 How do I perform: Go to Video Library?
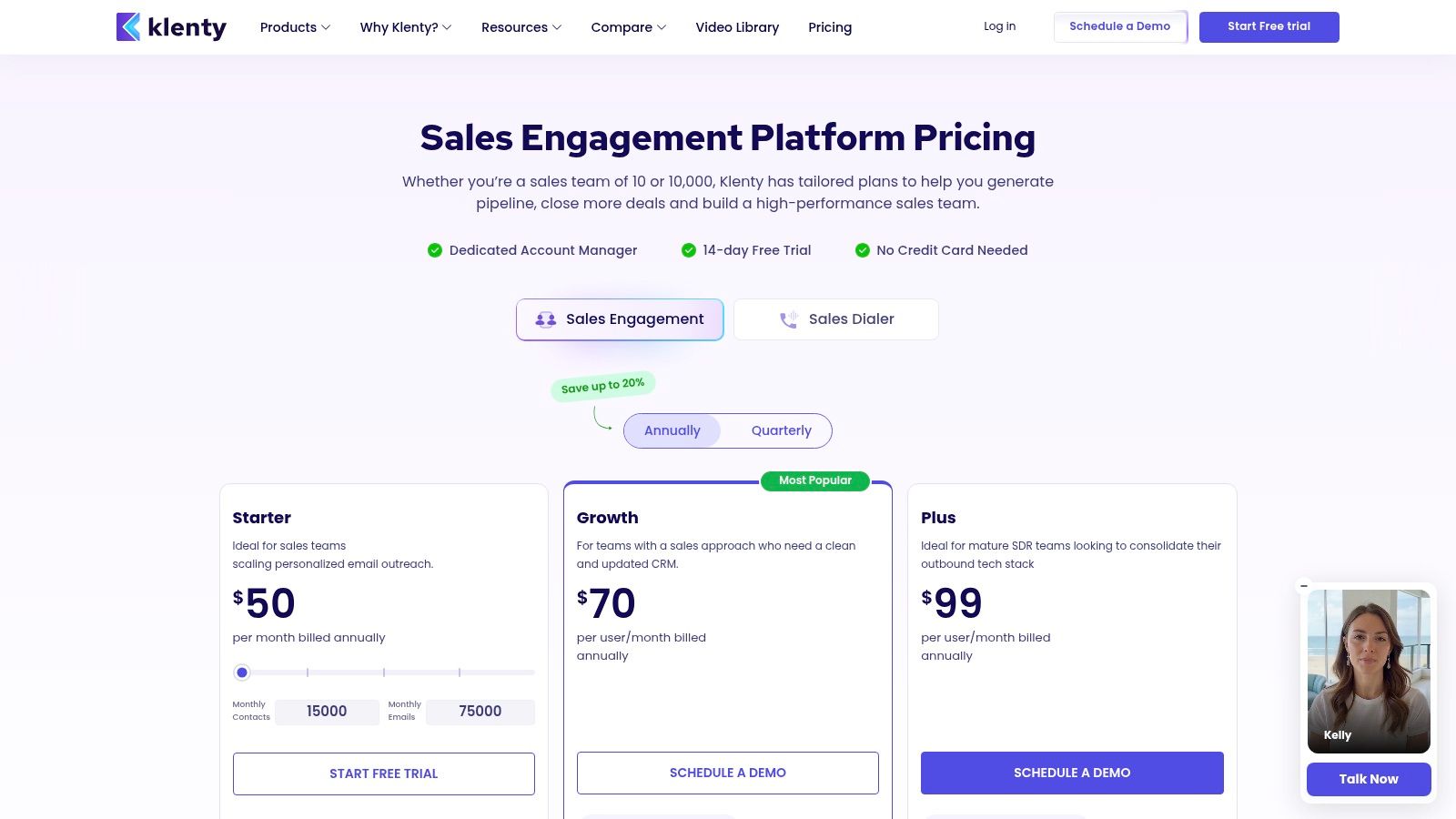coord(737,27)
